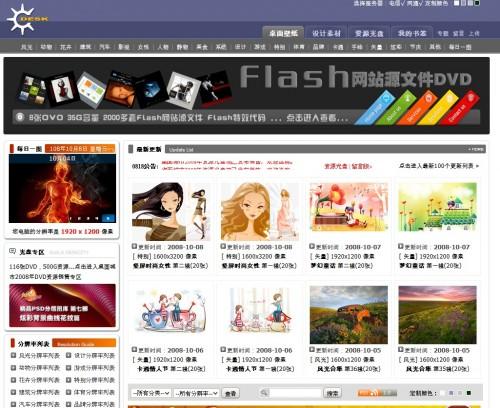
Task: Switch to the 设计素材 tab
Action: [326, 33]
